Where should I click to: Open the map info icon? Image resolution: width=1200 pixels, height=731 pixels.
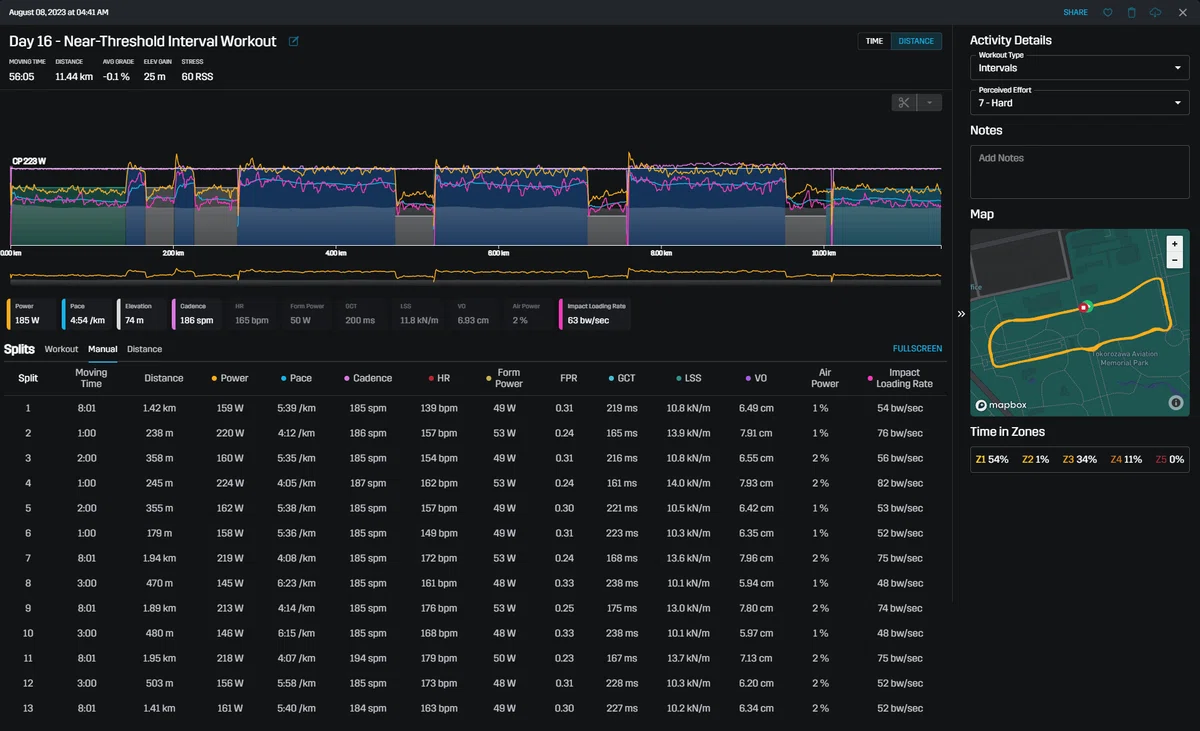(1175, 403)
